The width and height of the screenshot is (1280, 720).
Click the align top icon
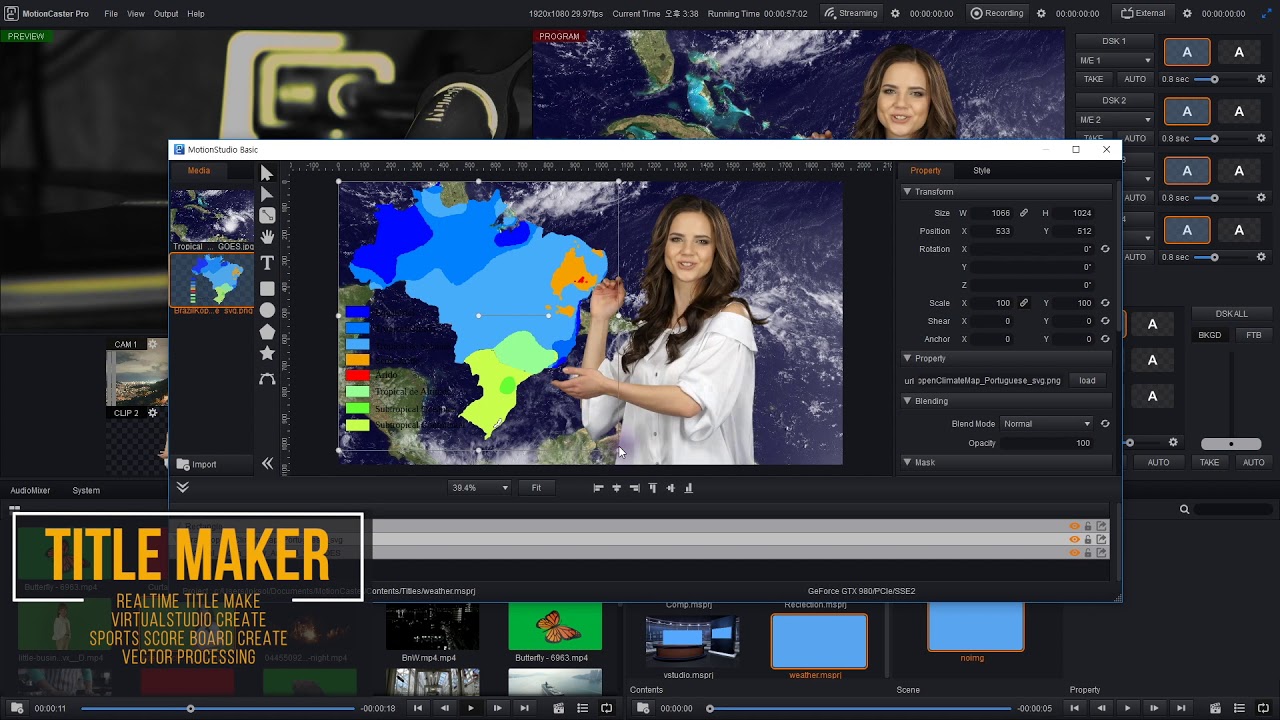point(652,488)
